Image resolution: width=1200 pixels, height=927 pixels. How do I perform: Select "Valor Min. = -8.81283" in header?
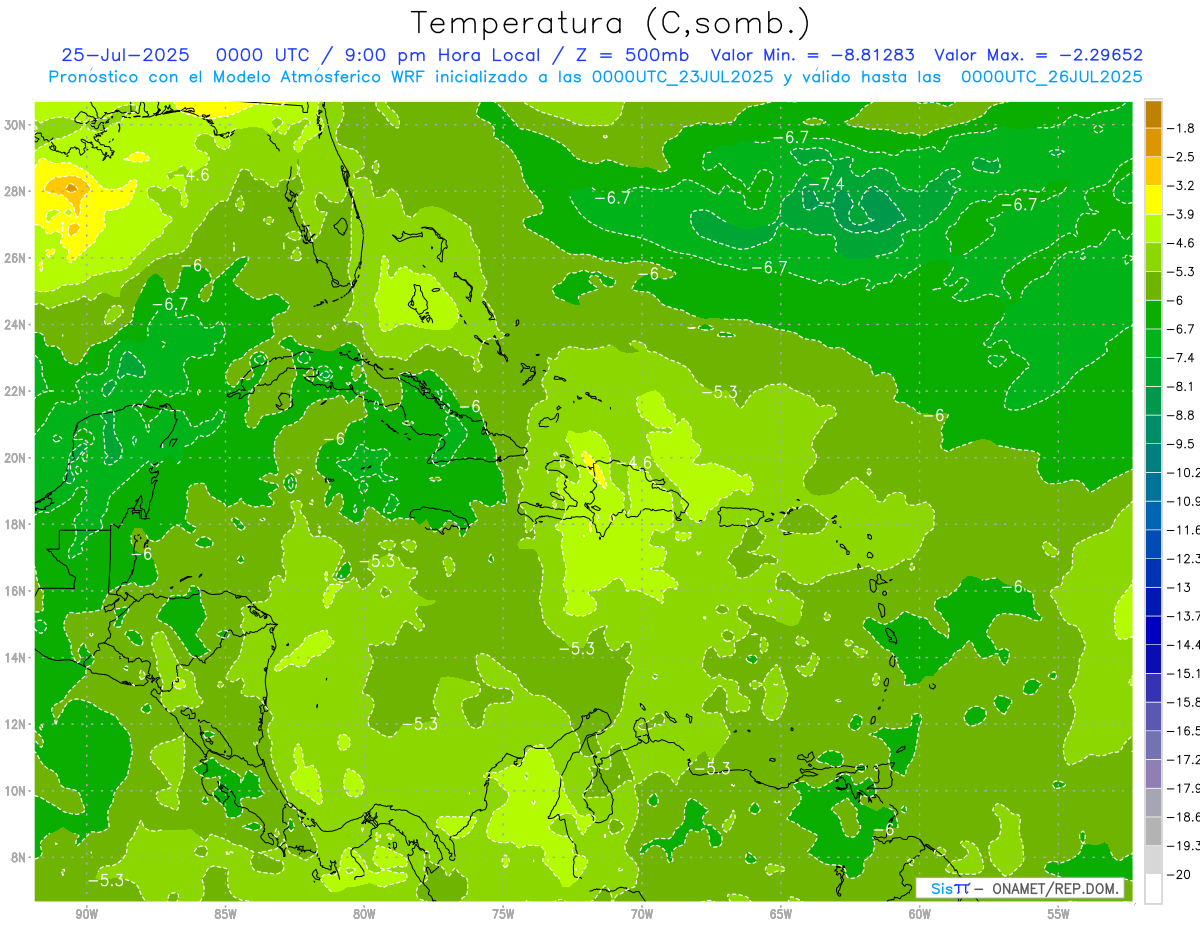812,55
